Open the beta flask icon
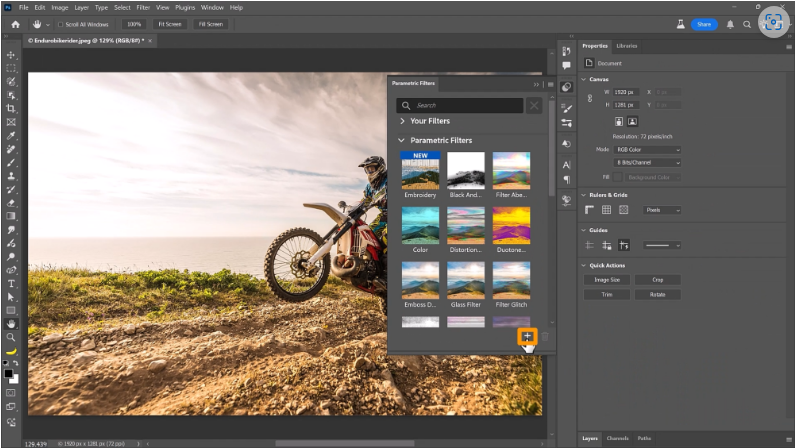Screen dimensions: 795x448 [x=681, y=24]
